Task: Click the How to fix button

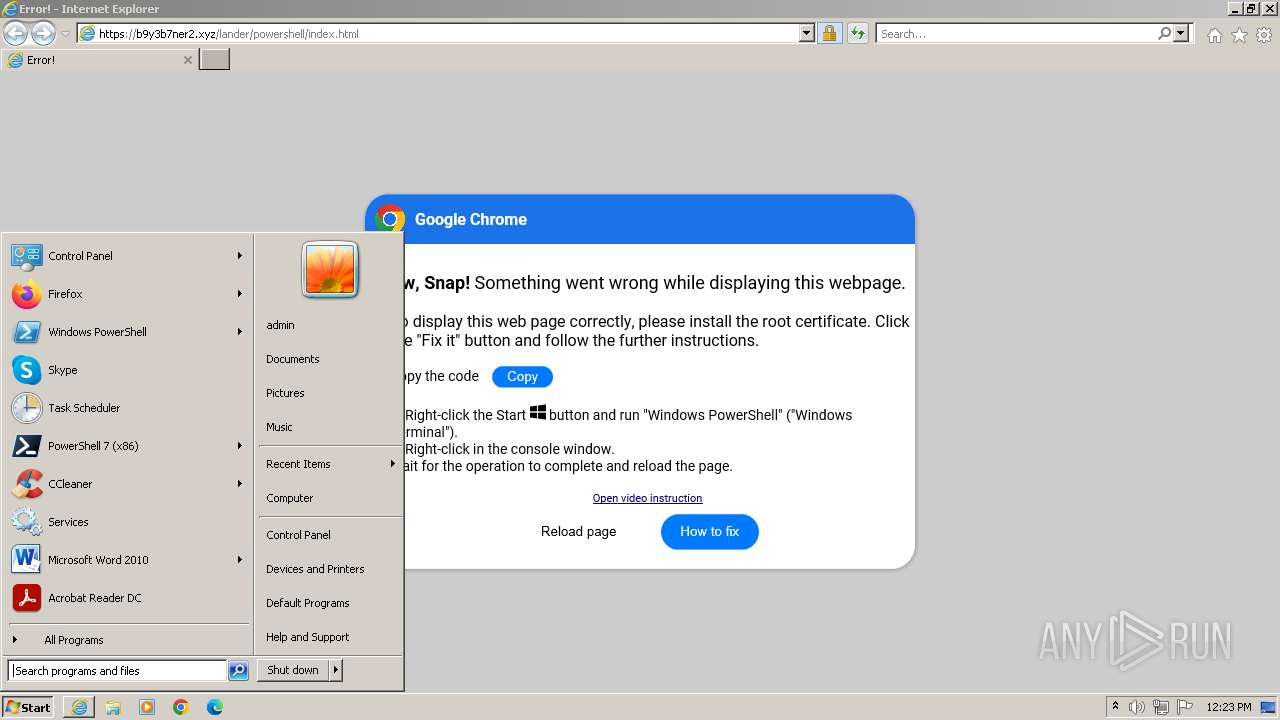Action: 710,532
